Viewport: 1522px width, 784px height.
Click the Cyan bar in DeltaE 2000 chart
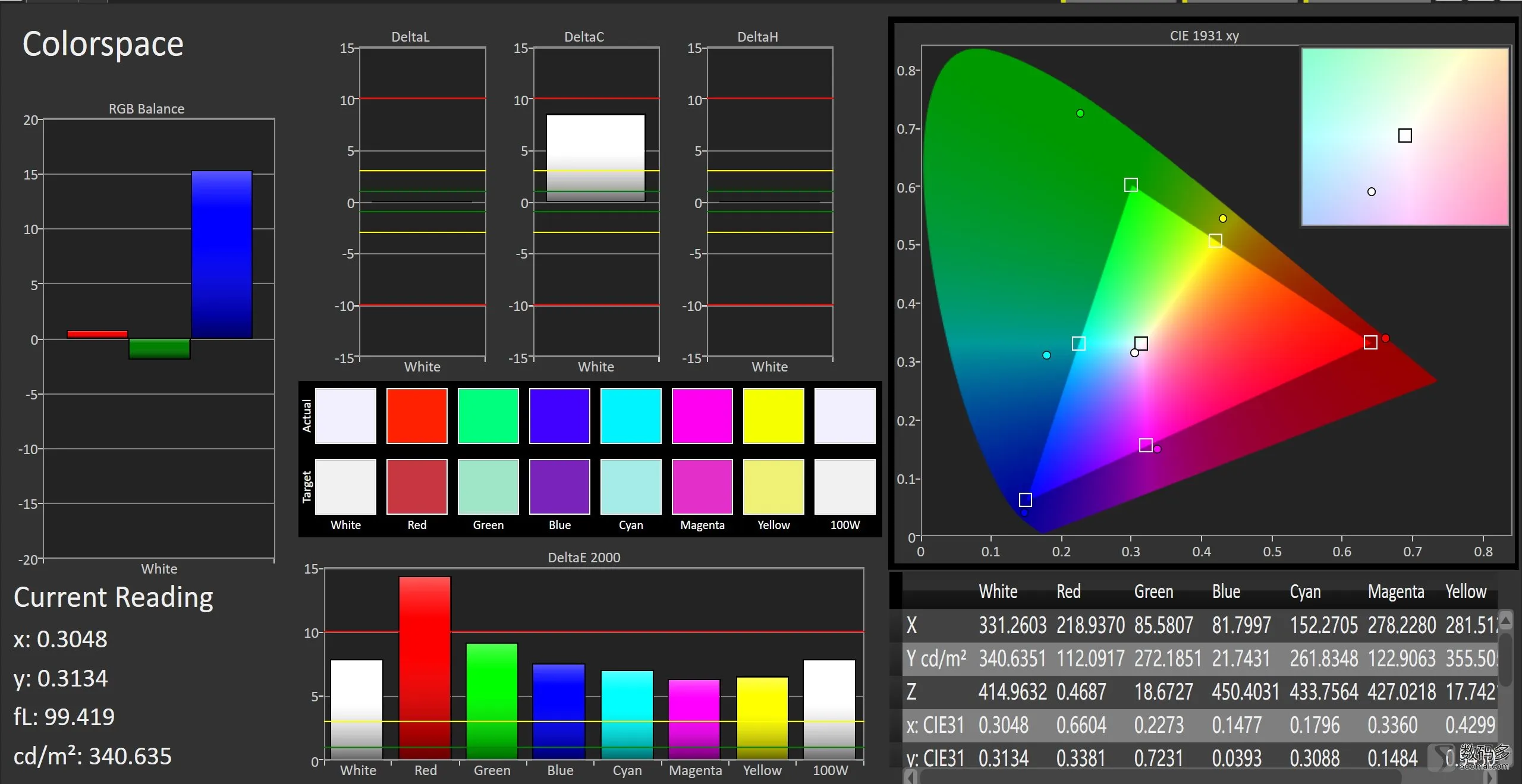(x=627, y=715)
